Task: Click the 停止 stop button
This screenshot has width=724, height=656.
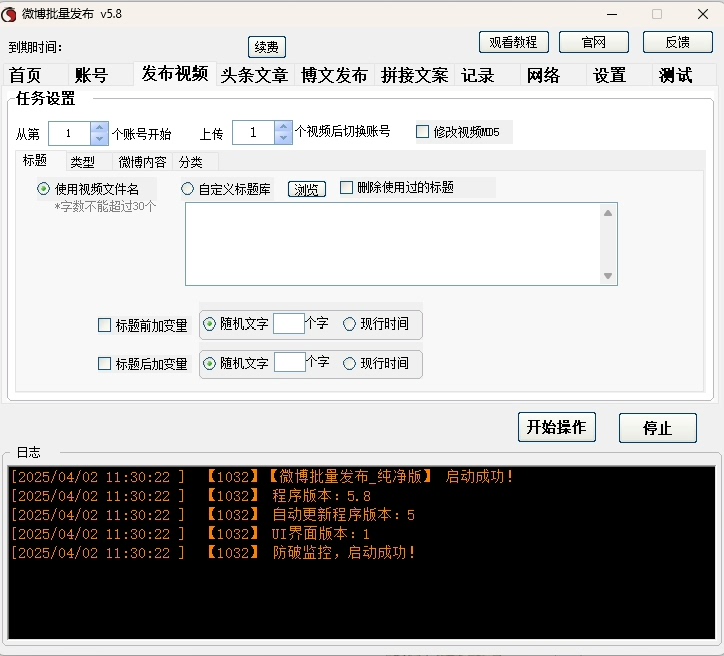Action: (x=658, y=428)
